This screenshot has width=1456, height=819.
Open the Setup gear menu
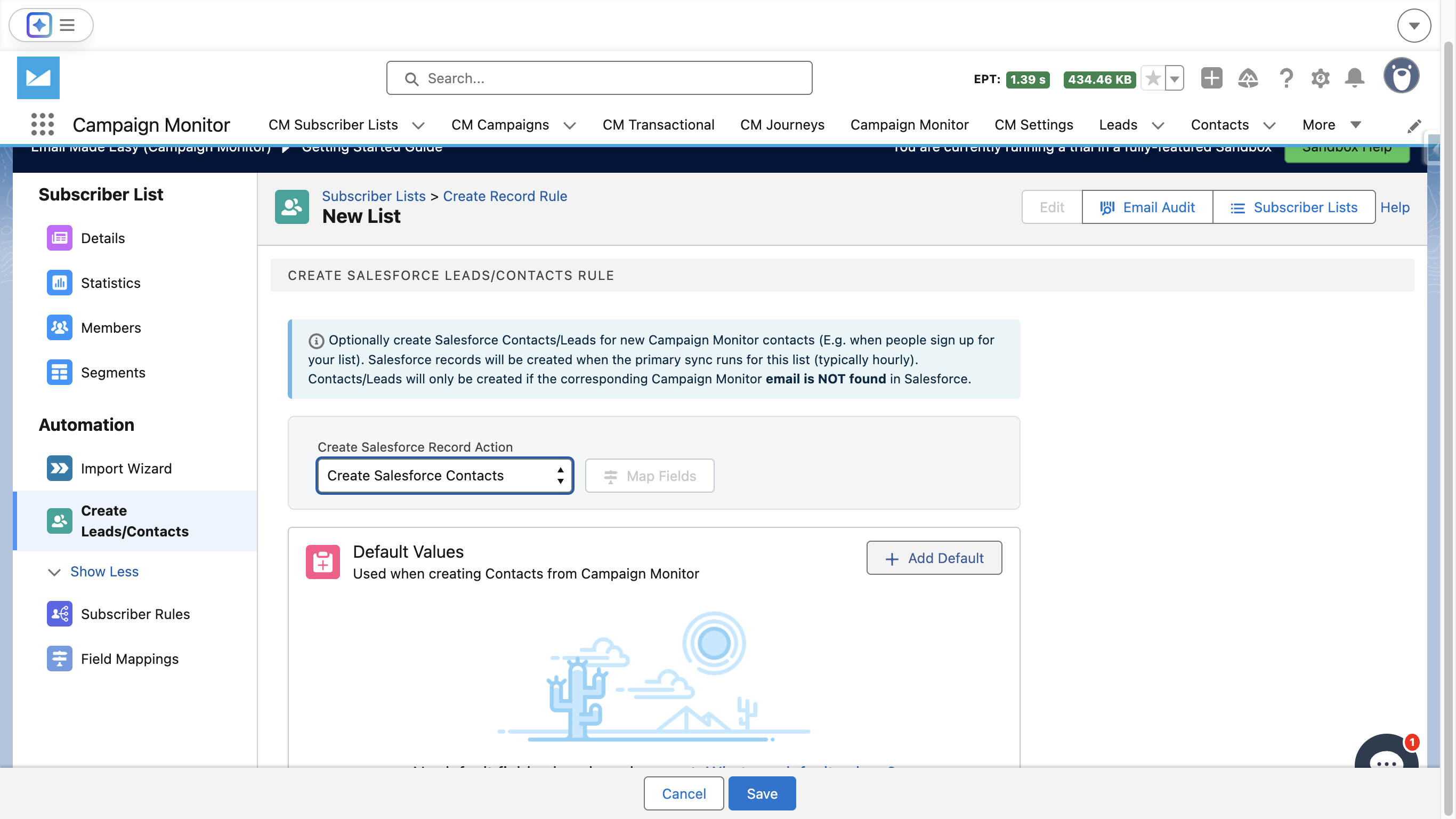[x=1320, y=78]
